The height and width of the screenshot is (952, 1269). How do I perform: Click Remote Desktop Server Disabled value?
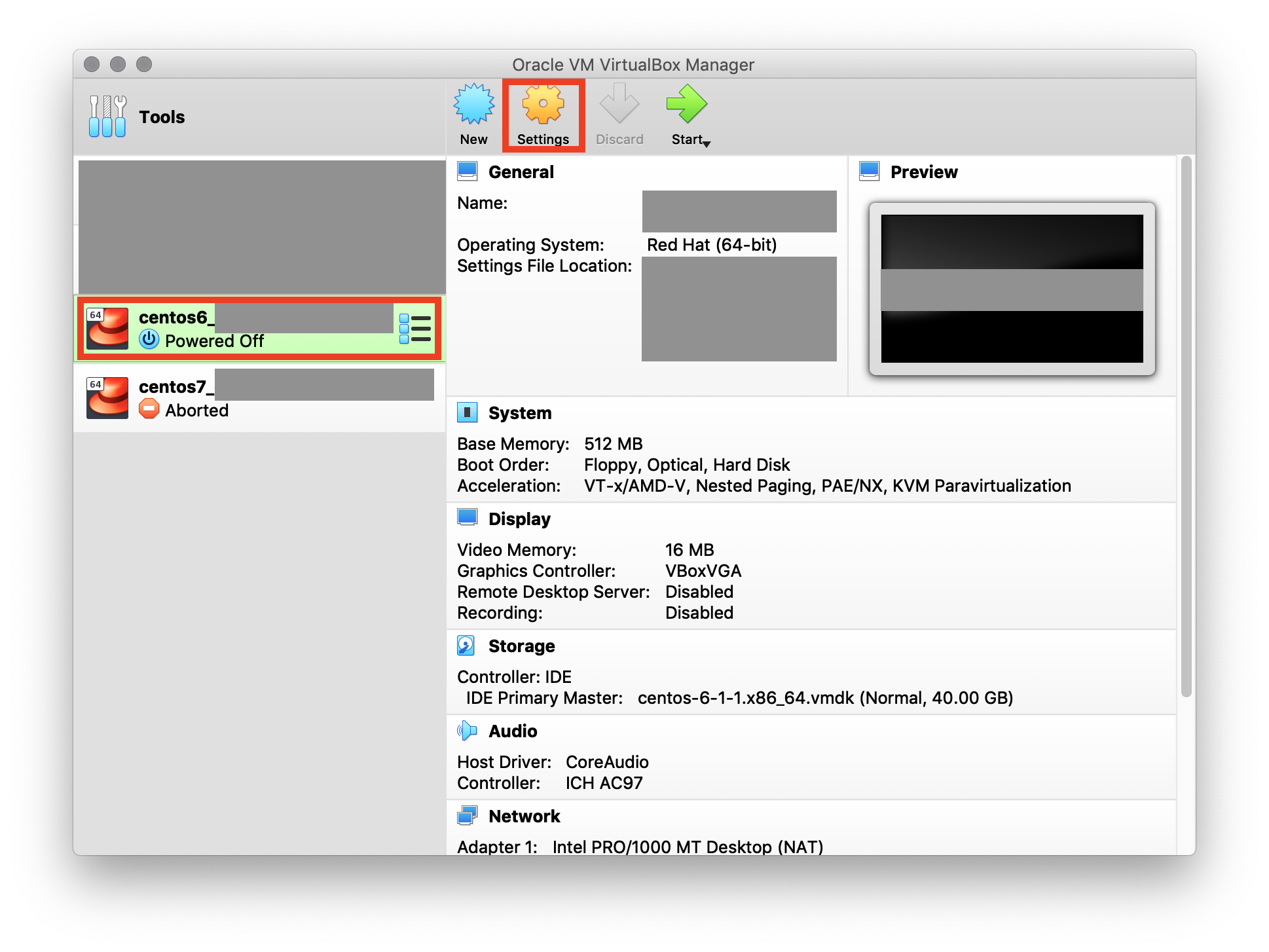699,592
